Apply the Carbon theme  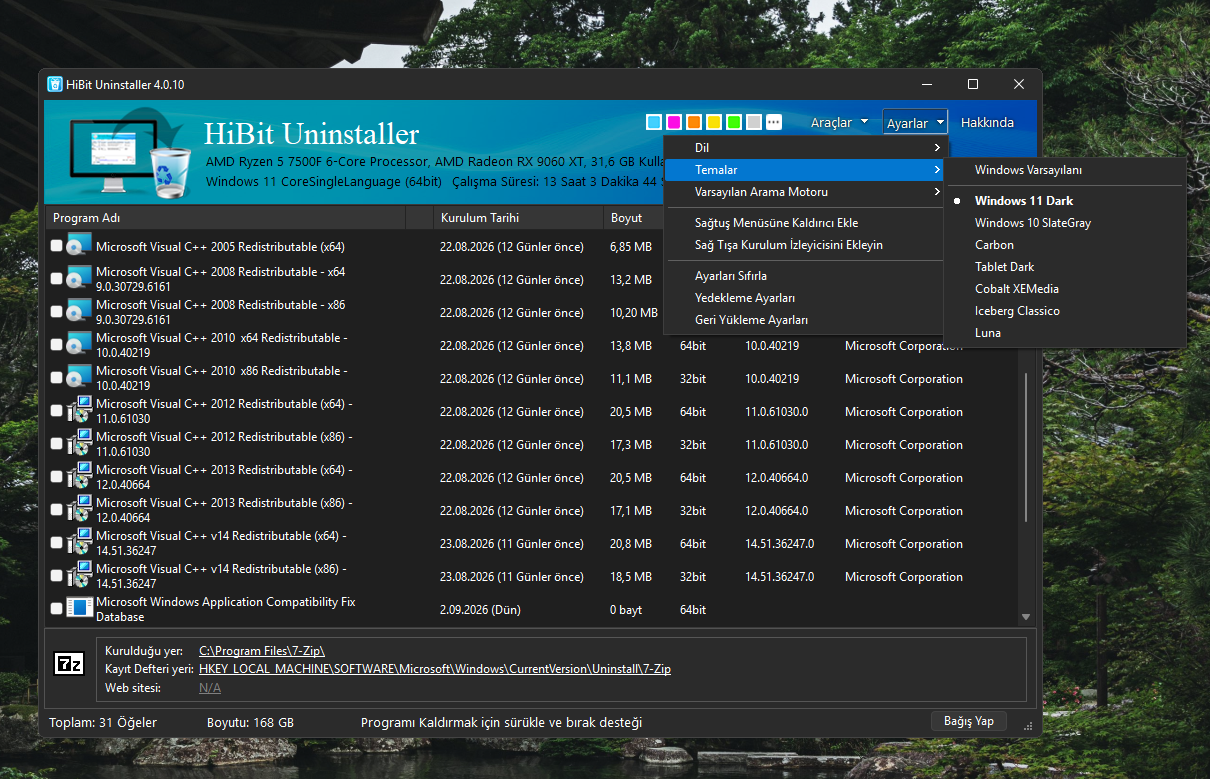[1065, 245]
